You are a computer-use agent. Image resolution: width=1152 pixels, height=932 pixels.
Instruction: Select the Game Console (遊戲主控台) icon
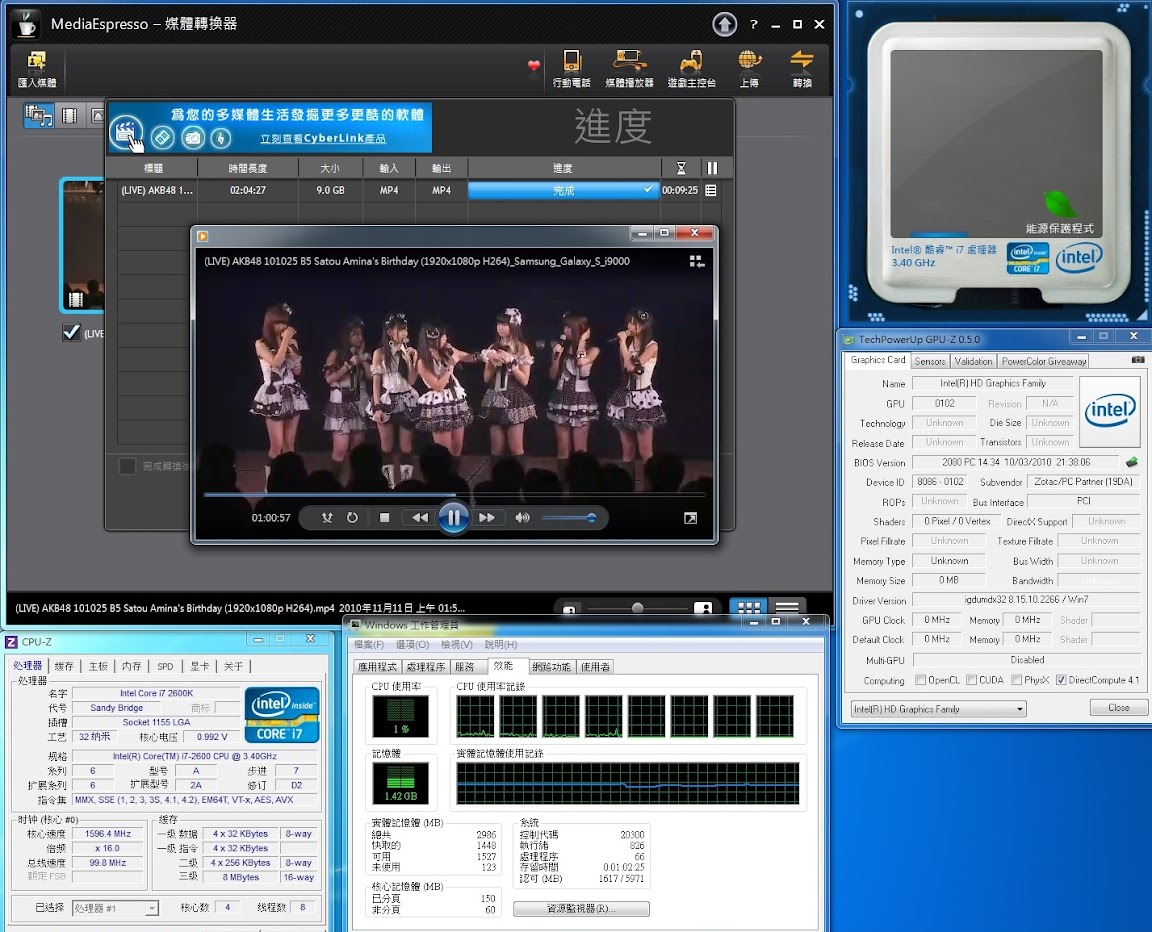pos(691,69)
